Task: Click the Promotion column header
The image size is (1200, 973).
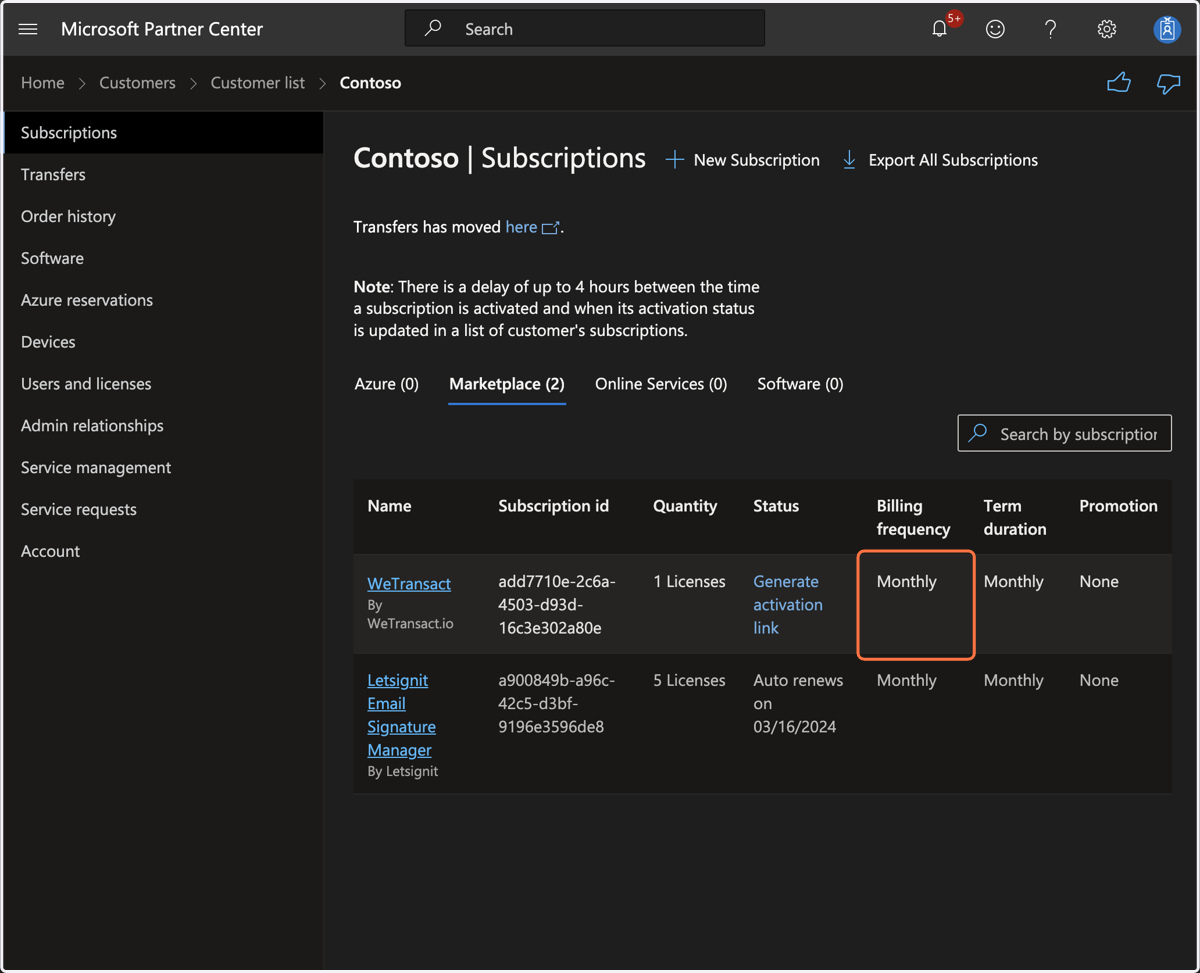Action: pos(1118,506)
